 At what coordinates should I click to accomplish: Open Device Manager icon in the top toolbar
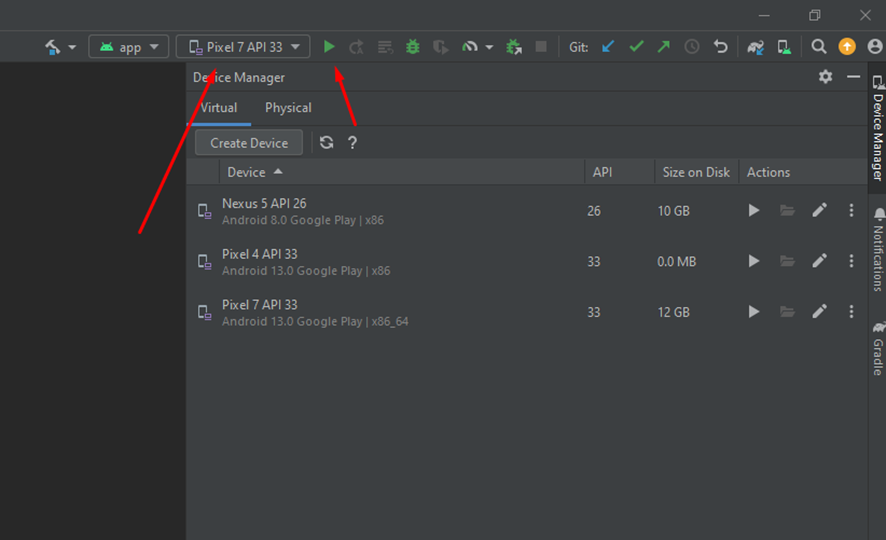[784, 47]
